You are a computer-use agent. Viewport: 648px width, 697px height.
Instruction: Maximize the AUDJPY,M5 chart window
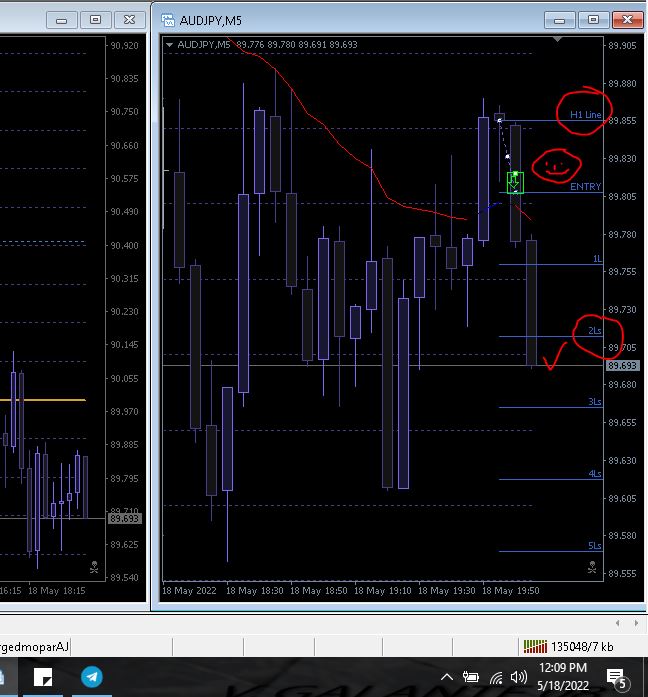(593, 20)
